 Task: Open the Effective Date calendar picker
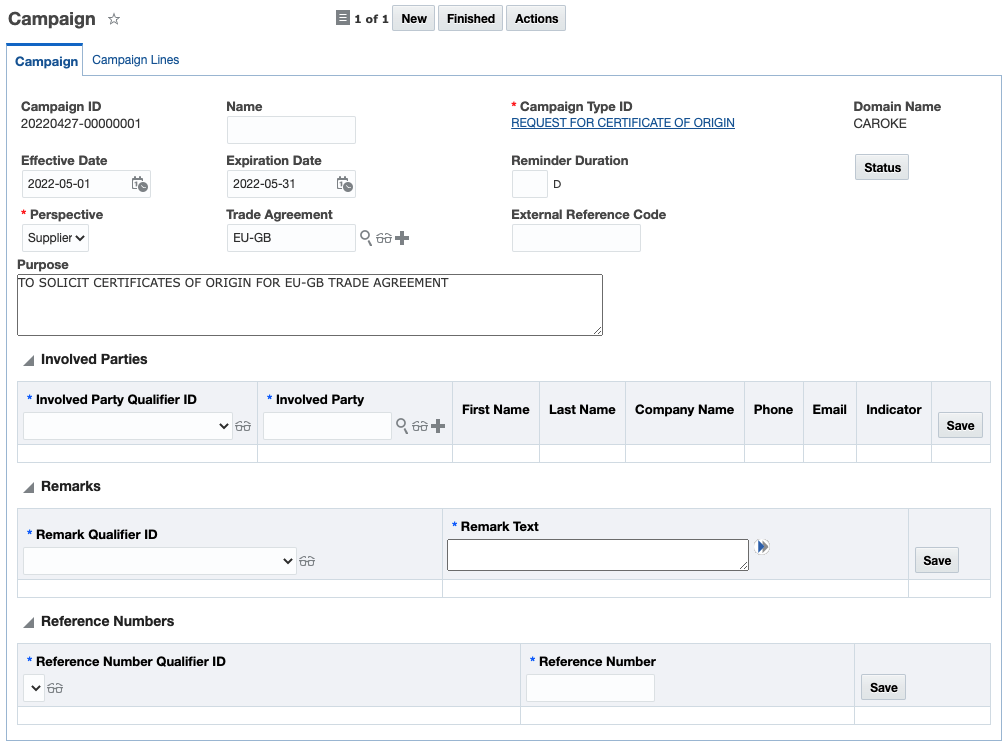coord(139,184)
